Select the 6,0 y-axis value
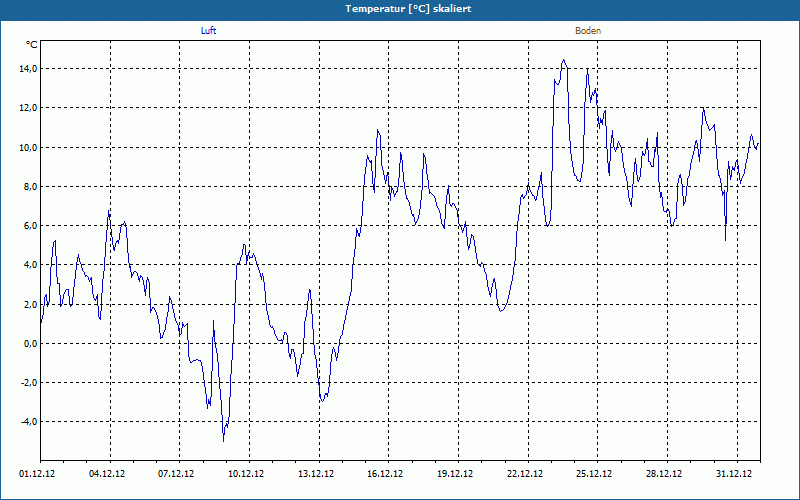Image resolution: width=800 pixels, height=500 pixels. 30,226
